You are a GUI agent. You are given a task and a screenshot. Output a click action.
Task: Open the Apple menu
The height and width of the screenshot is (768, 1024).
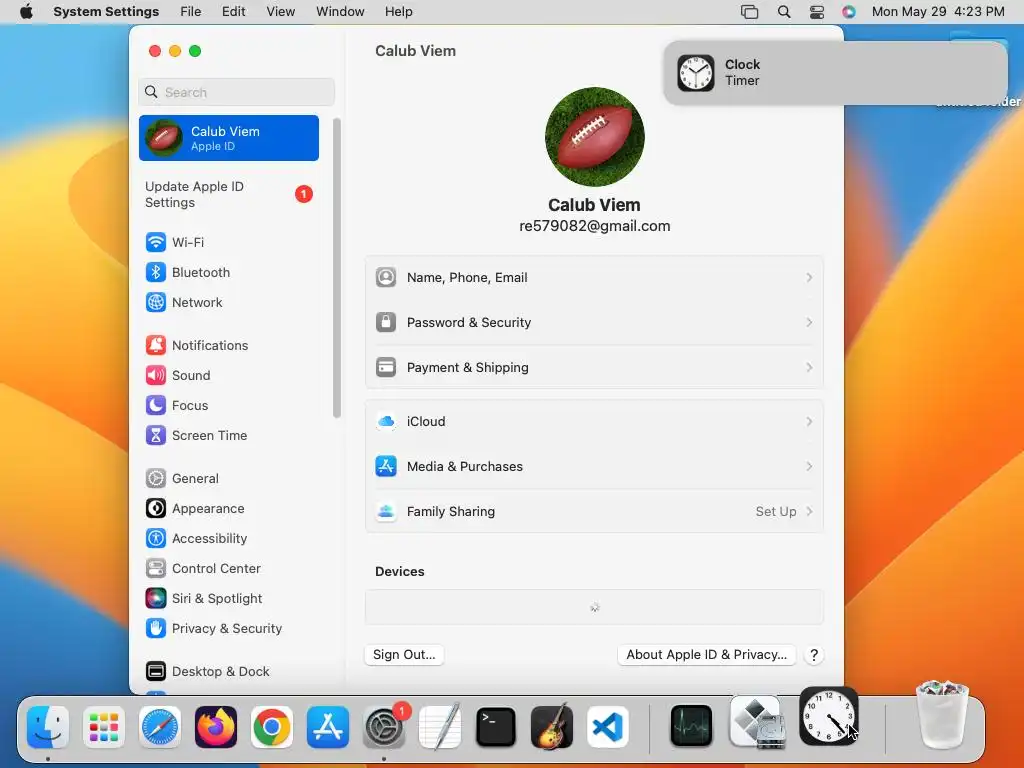[x=26, y=12]
